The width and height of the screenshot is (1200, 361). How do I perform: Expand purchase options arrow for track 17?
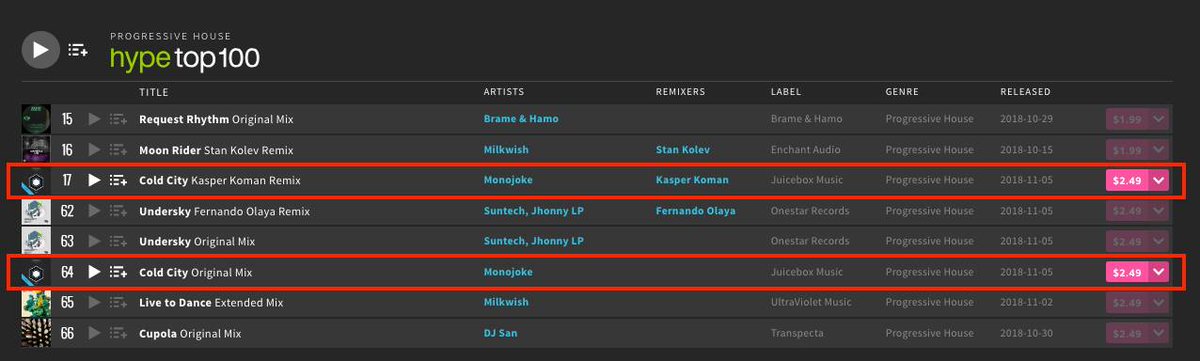1159,181
